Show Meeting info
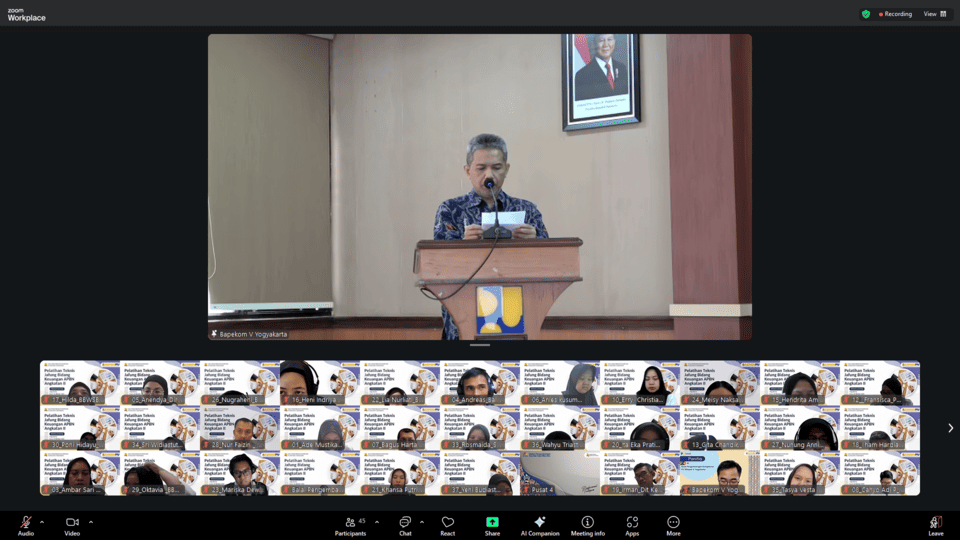 tap(587, 523)
